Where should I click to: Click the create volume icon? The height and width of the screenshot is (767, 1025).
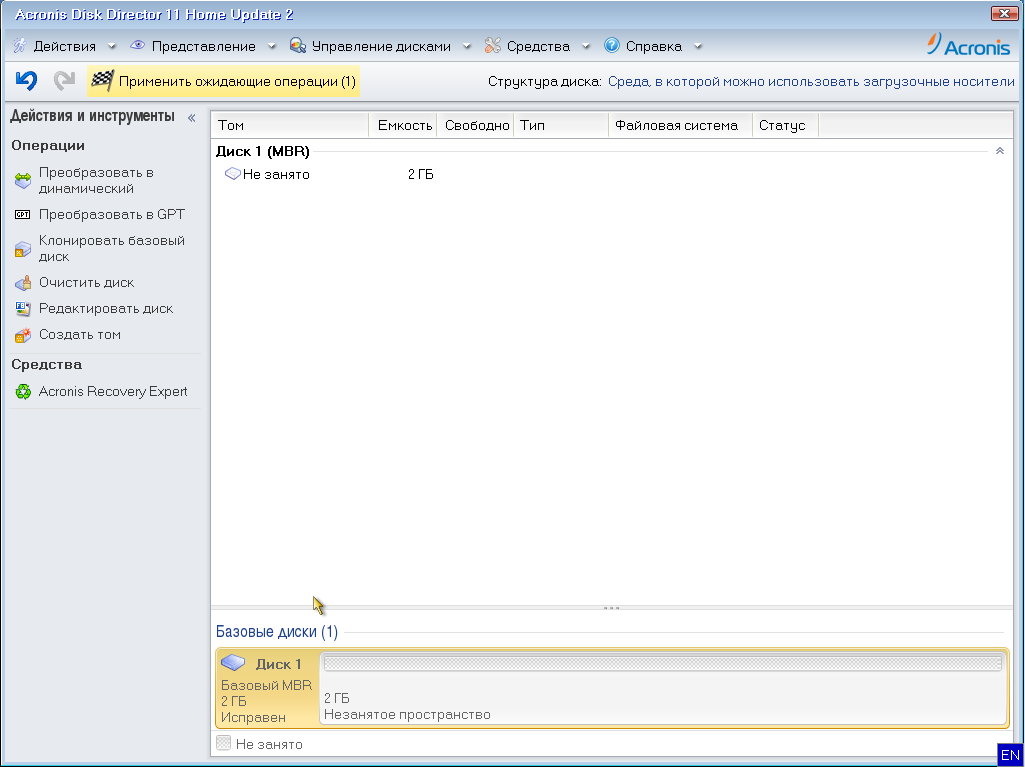click(23, 335)
